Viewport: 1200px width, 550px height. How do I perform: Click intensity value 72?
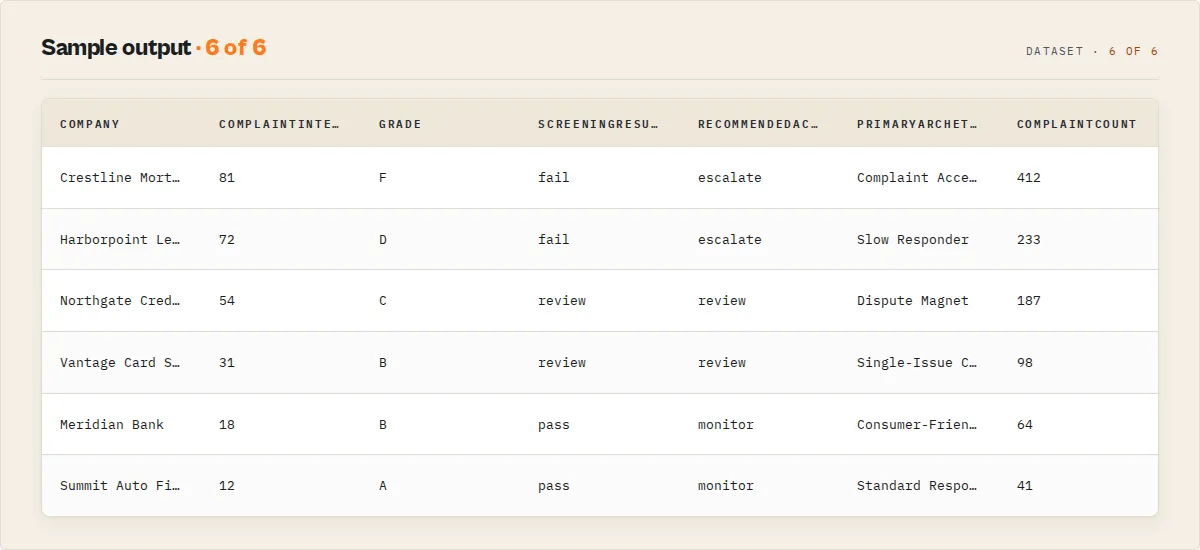227,240
